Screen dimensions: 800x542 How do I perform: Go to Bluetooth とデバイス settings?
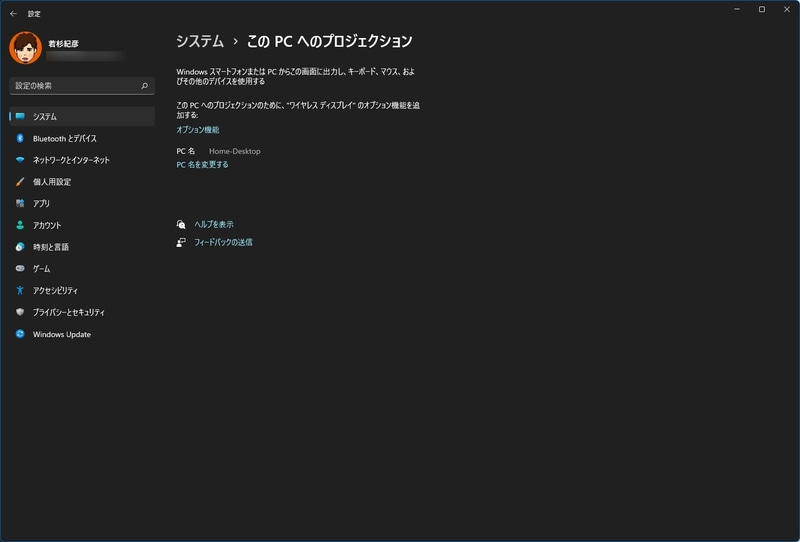click(x=82, y=138)
